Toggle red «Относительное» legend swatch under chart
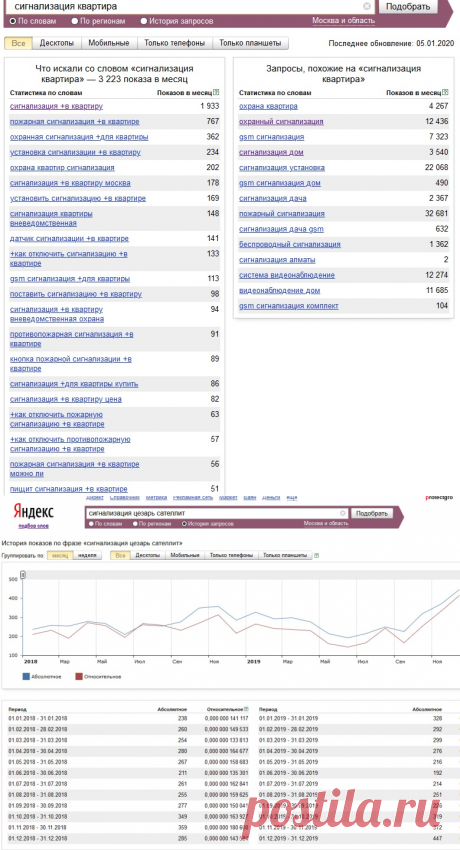Image resolution: width=460 pixels, height=850 pixels. click(x=79, y=676)
